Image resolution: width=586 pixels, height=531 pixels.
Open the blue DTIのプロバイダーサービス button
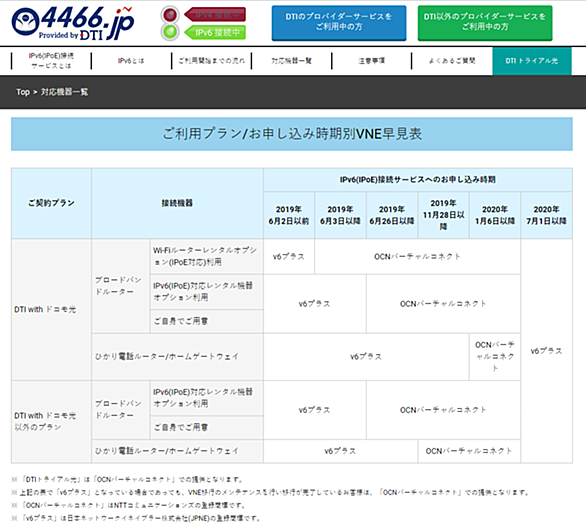click(x=339, y=23)
